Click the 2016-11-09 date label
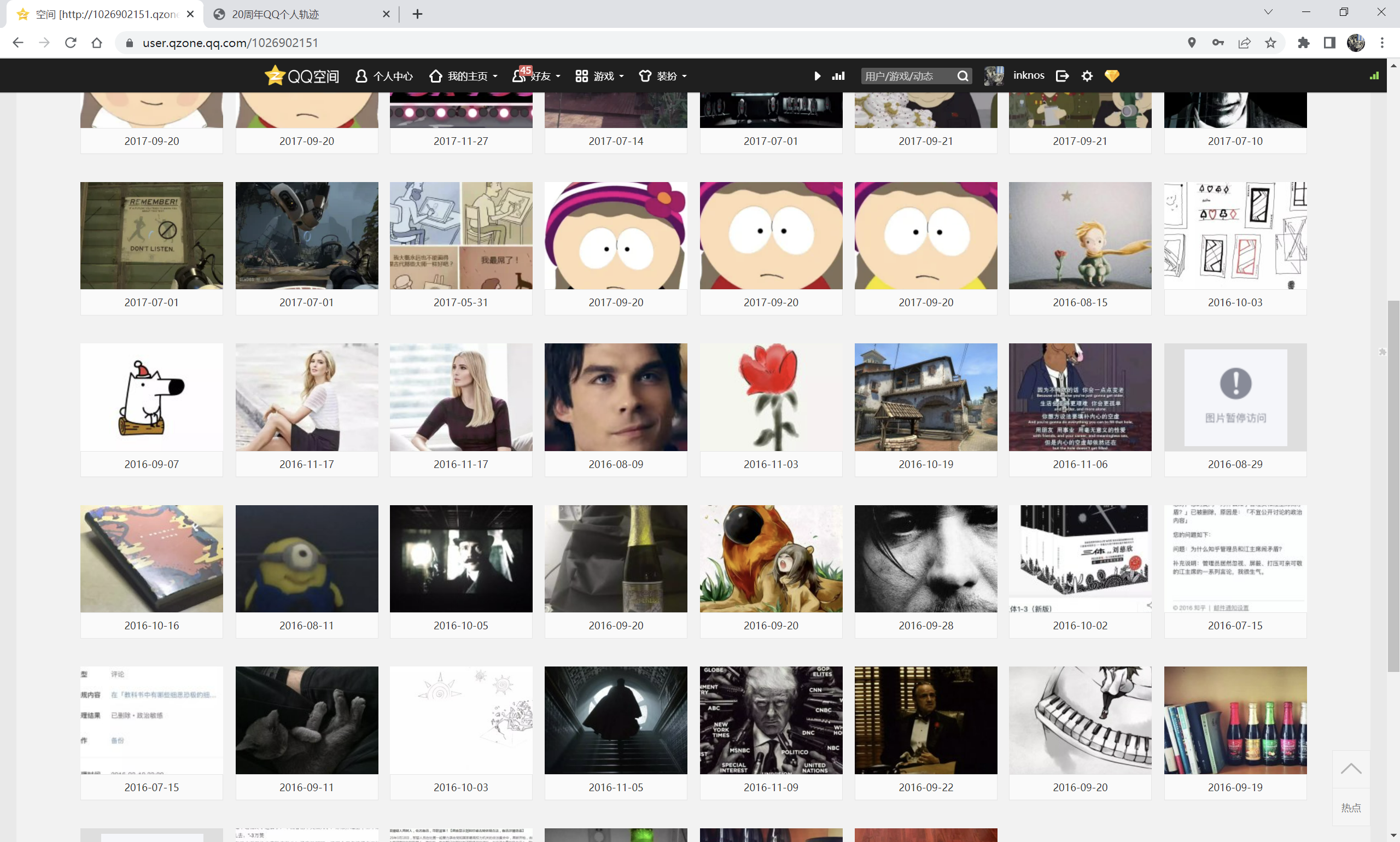Screen dimensions: 1400x842 pyautogui.click(x=771, y=787)
